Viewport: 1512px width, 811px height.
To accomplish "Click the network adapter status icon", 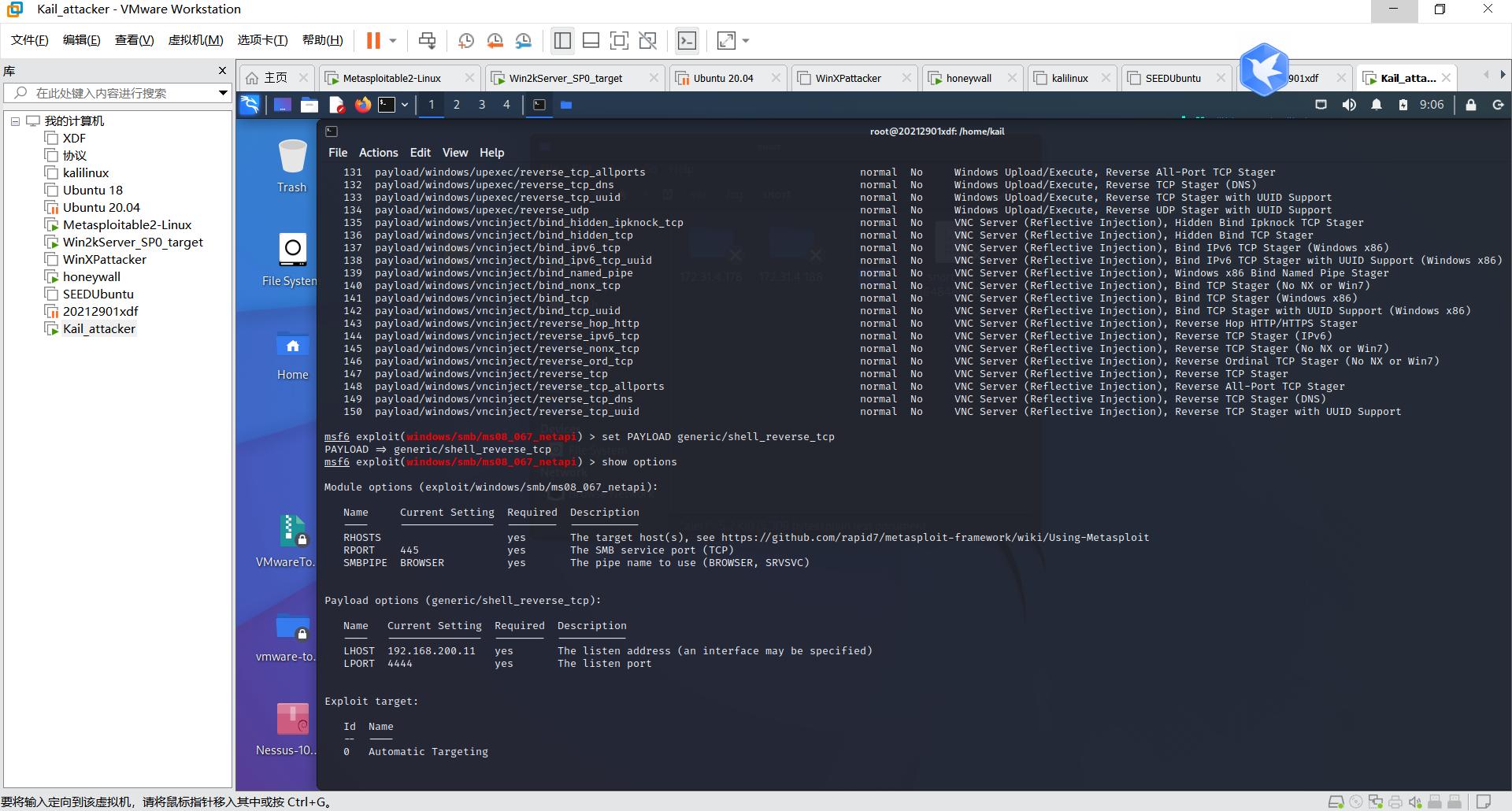I will (x=1376, y=802).
